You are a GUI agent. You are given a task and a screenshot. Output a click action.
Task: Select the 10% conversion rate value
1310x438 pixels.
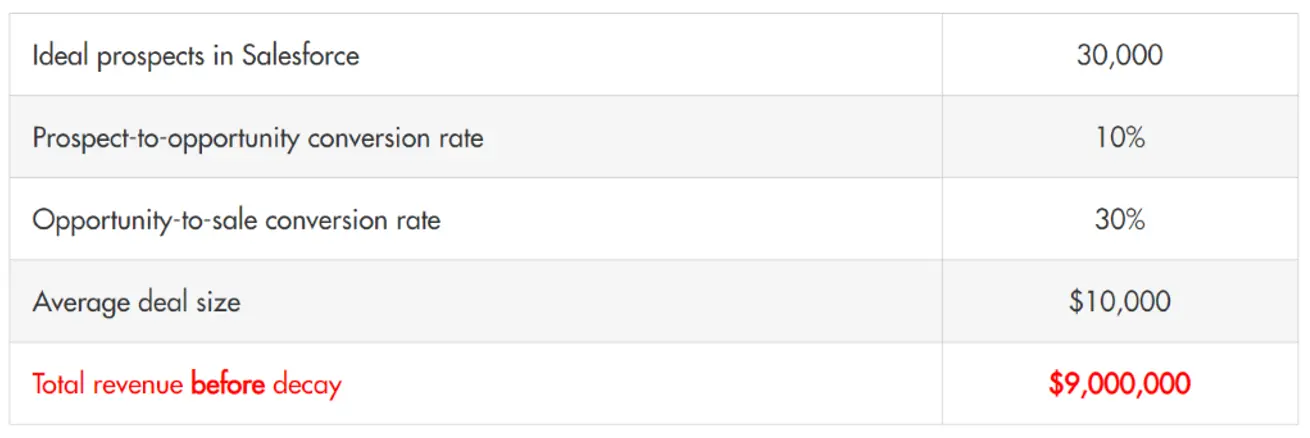pos(1120,137)
